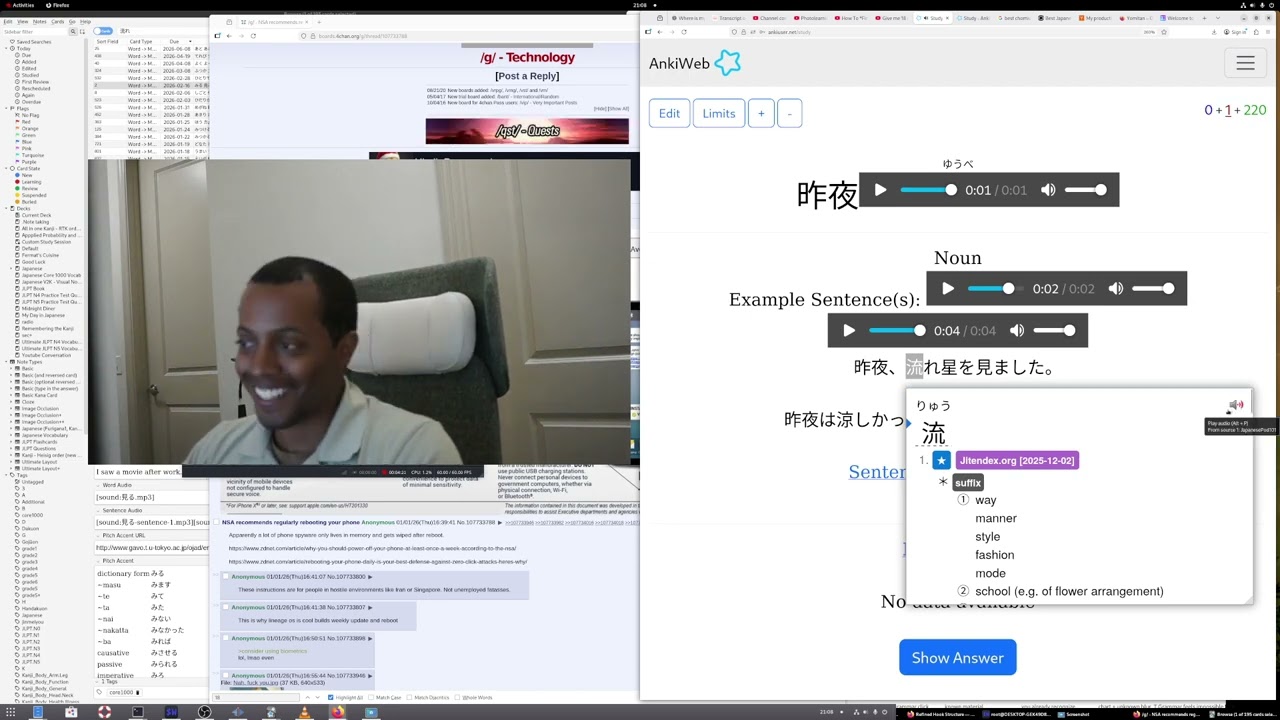This screenshot has height=720, width=1280.
Task: Open the Edit menu in Anki browser
Action: (8, 21)
